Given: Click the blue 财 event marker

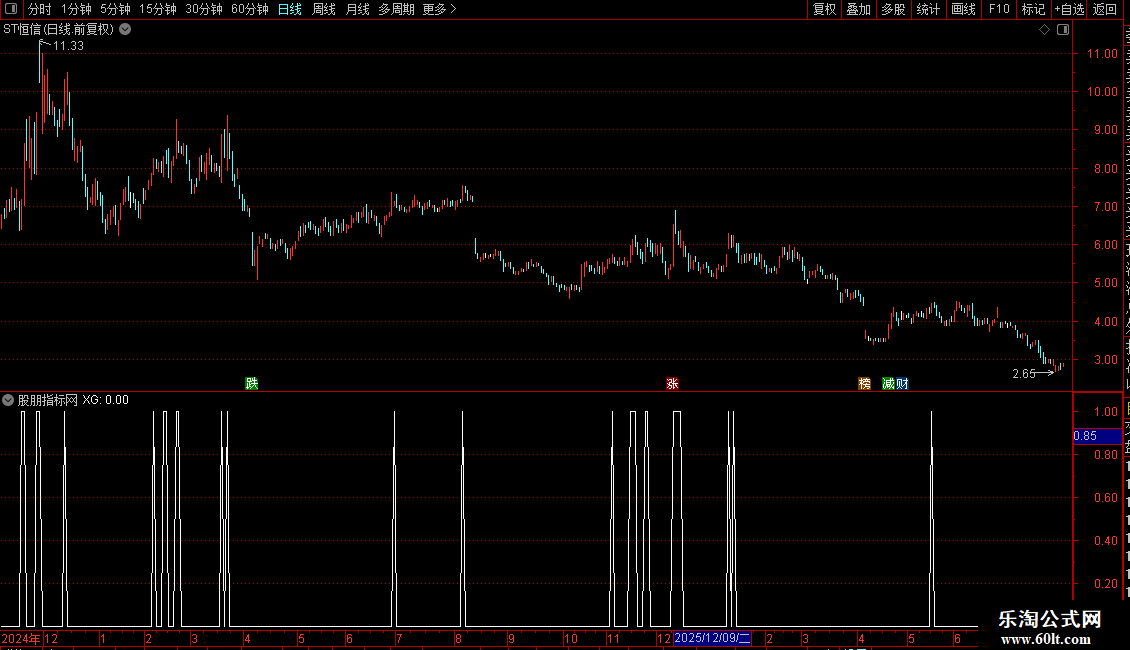Looking at the screenshot, I should [x=902, y=383].
